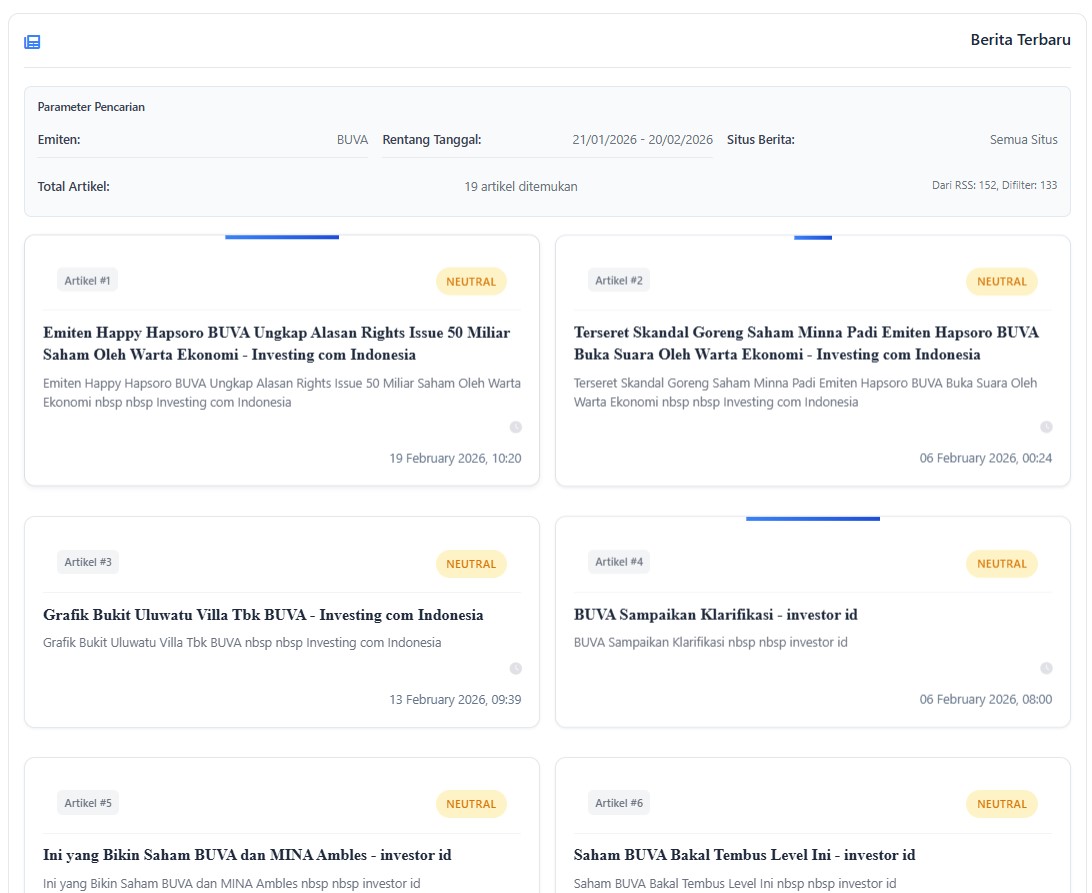
Task: Click the blue progress bar atop Artikel #1
Action: coord(282,237)
